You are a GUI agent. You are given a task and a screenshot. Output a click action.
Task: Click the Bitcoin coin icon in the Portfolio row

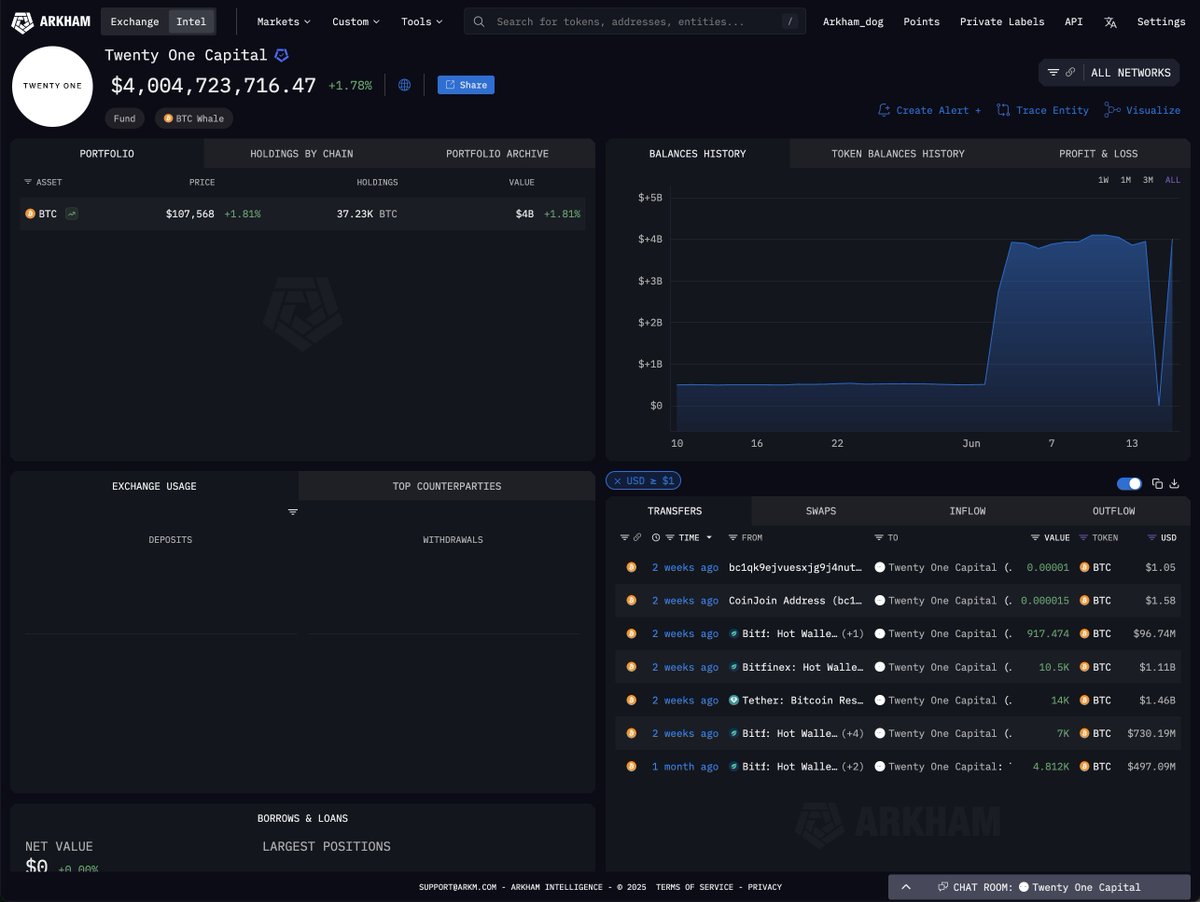pyautogui.click(x=30, y=214)
